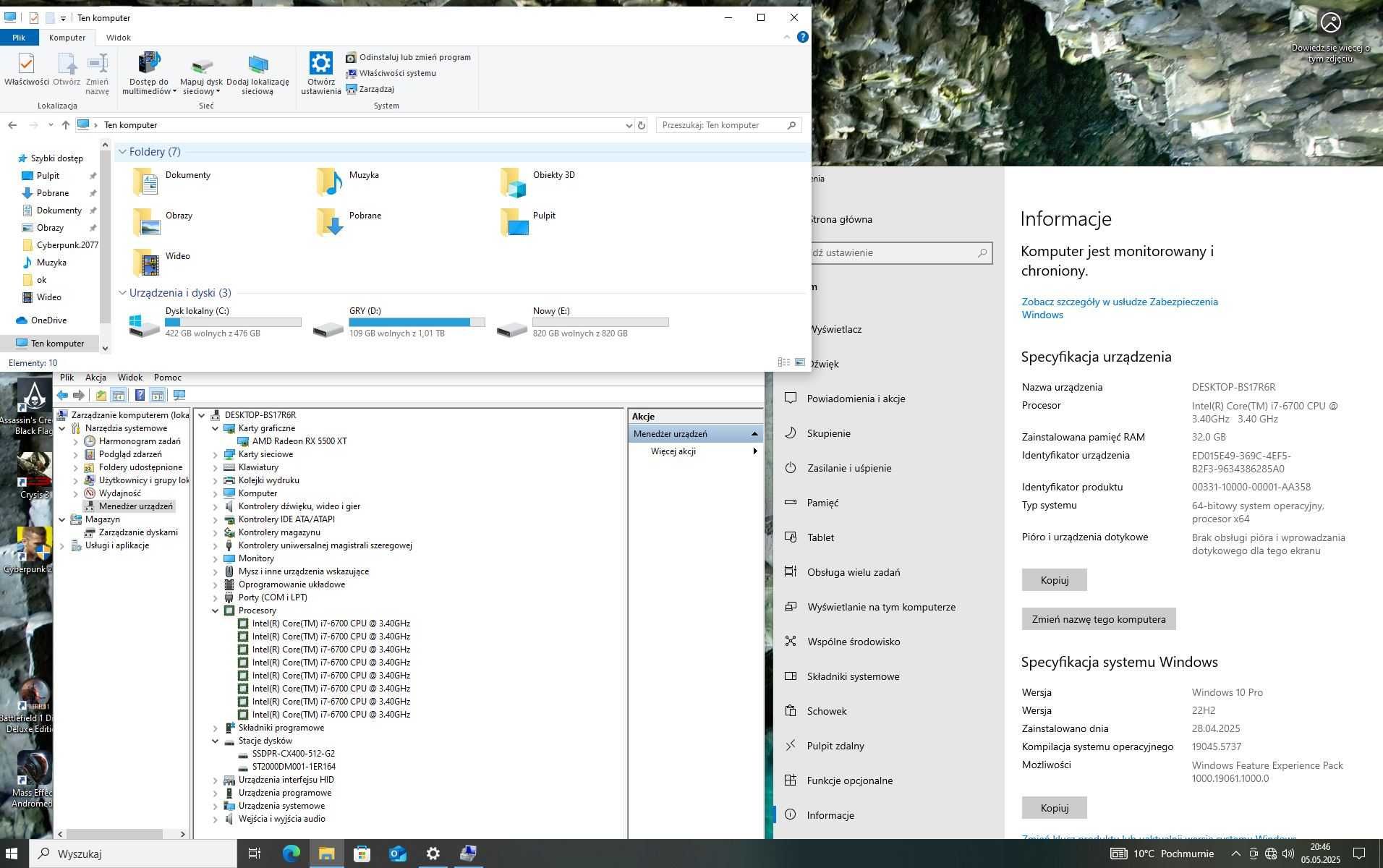
Task: Open the Pomoc menu in Computer Management
Action: pyautogui.click(x=168, y=378)
